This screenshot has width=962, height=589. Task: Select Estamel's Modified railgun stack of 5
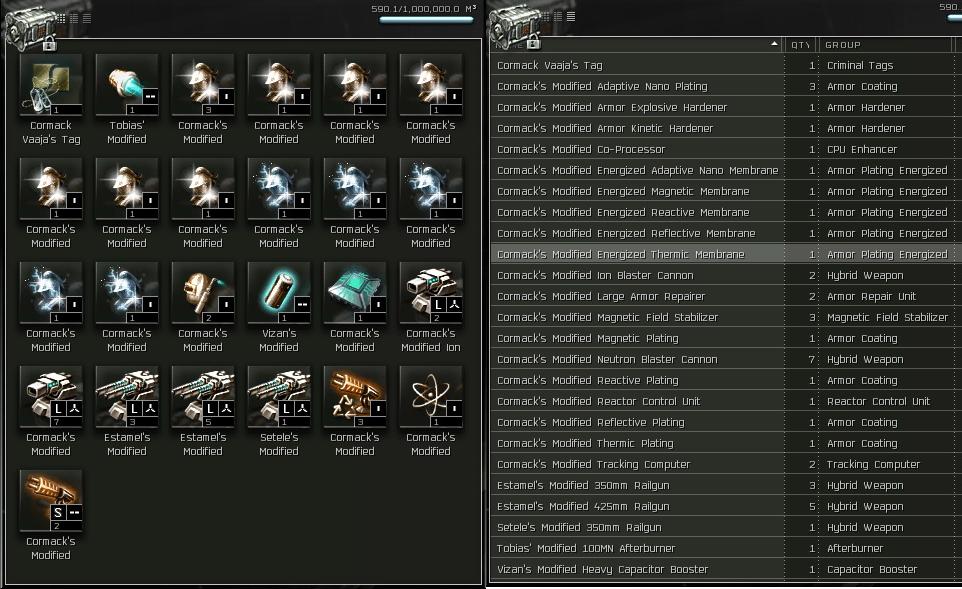click(x=203, y=397)
